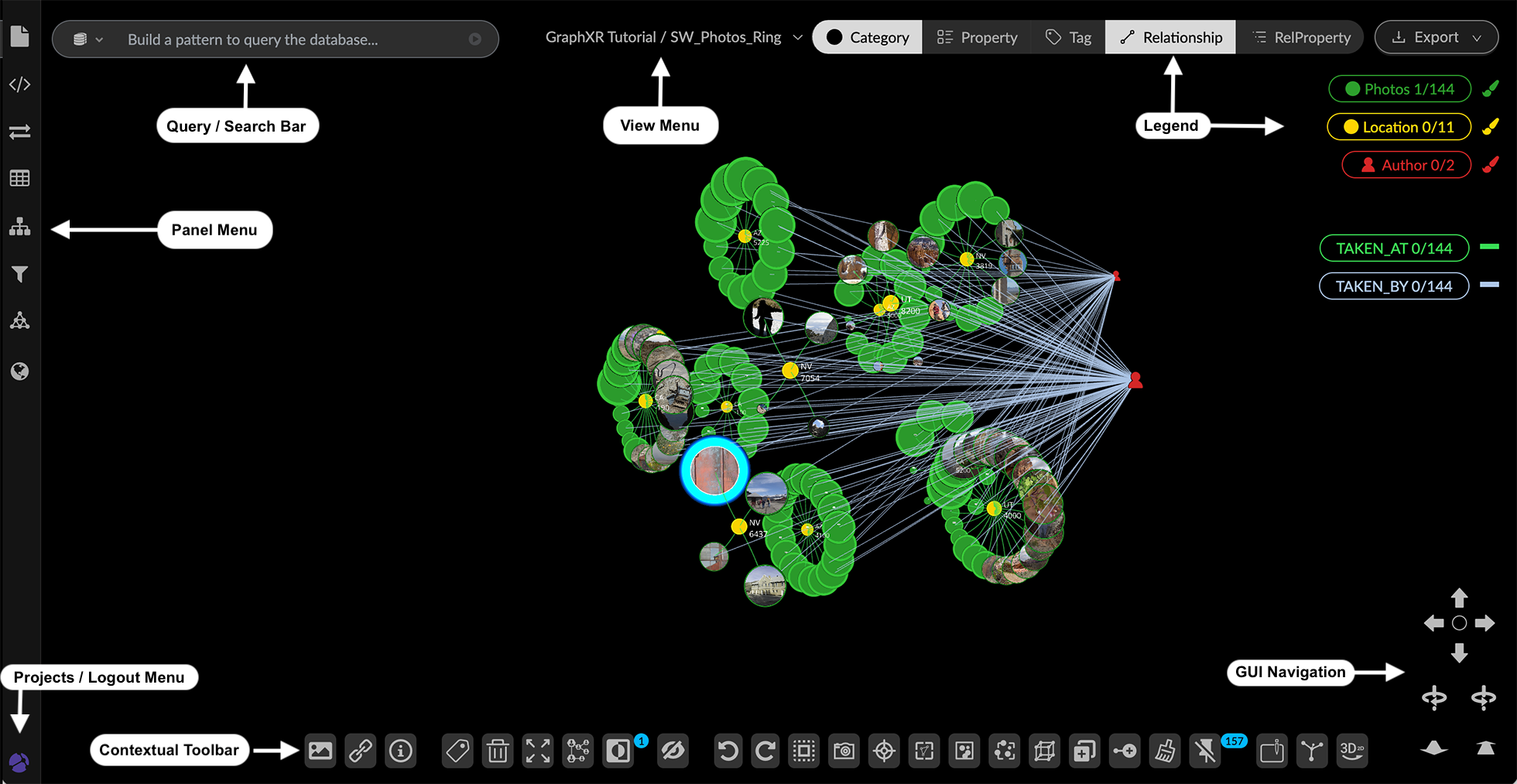
Task: Click the TAKEN_AT 0/144 relationship button
Action: tap(1393, 248)
